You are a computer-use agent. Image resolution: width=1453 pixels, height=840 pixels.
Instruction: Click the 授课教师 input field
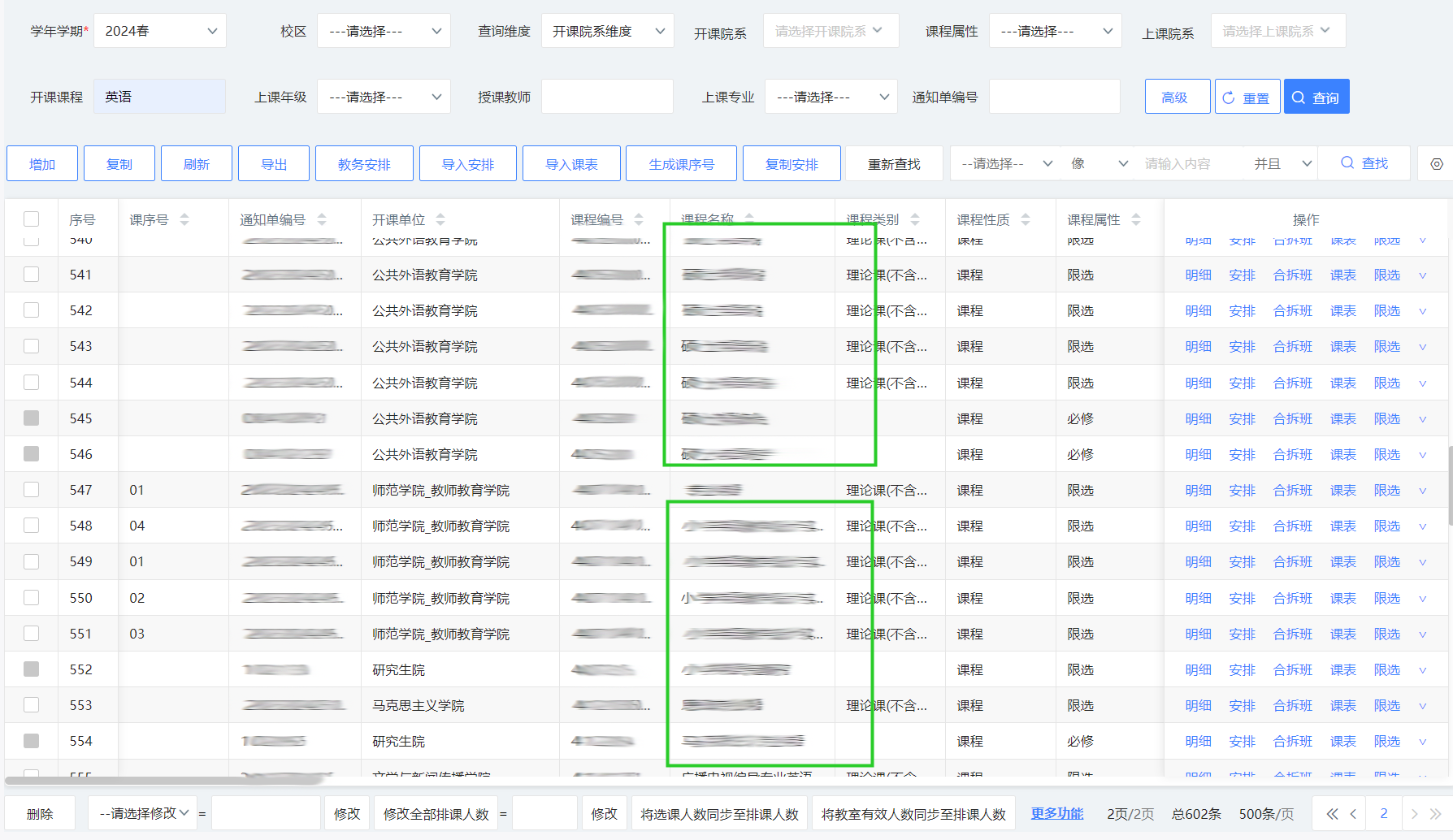tap(607, 97)
